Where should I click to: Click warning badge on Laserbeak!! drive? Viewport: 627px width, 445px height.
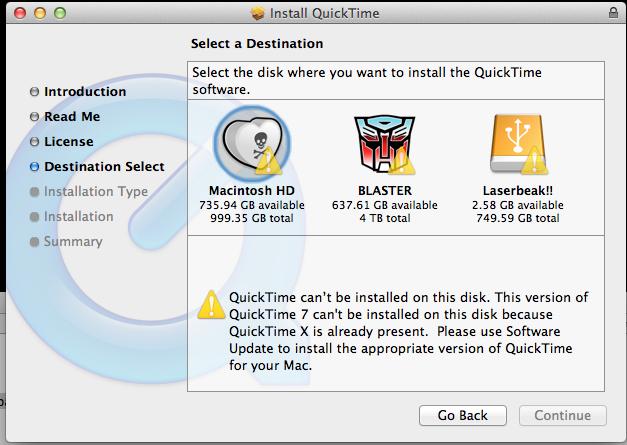535,161
